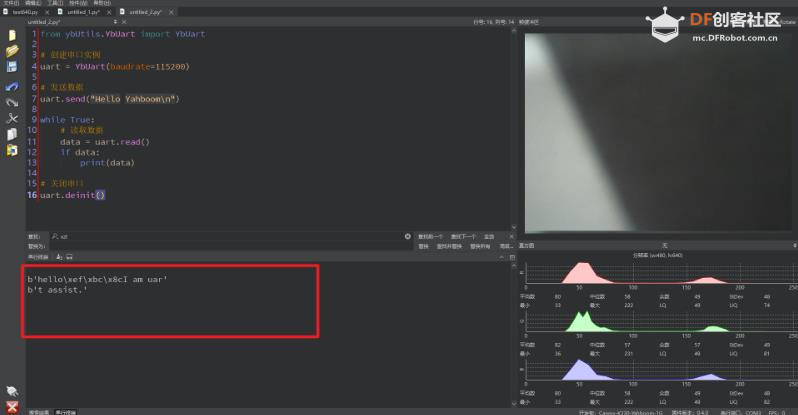The height and width of the screenshot is (415, 798).
Task: Stop the script with the red X icon
Action: click(x=11, y=405)
